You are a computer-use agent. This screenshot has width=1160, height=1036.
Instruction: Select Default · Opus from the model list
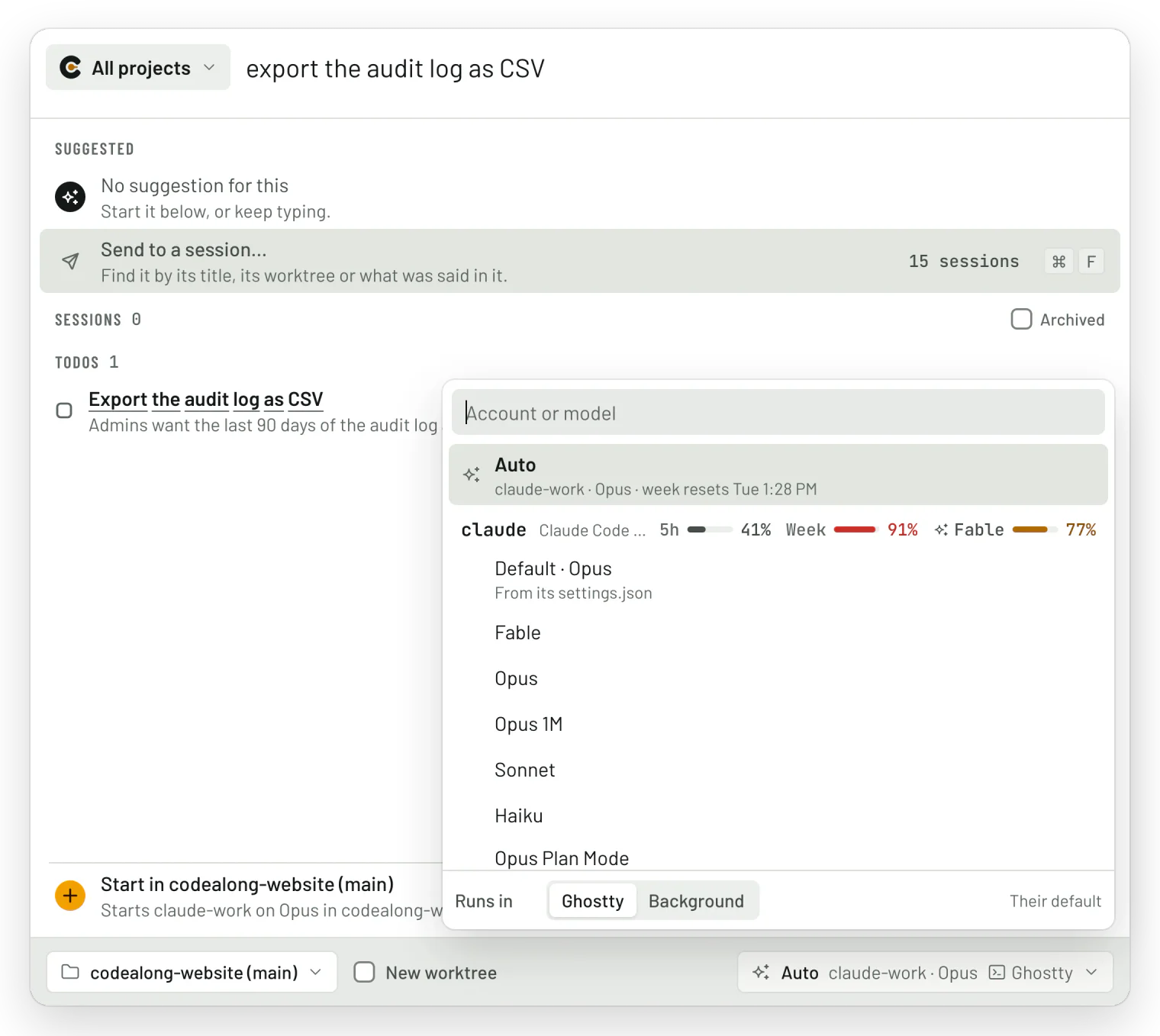[x=778, y=580]
